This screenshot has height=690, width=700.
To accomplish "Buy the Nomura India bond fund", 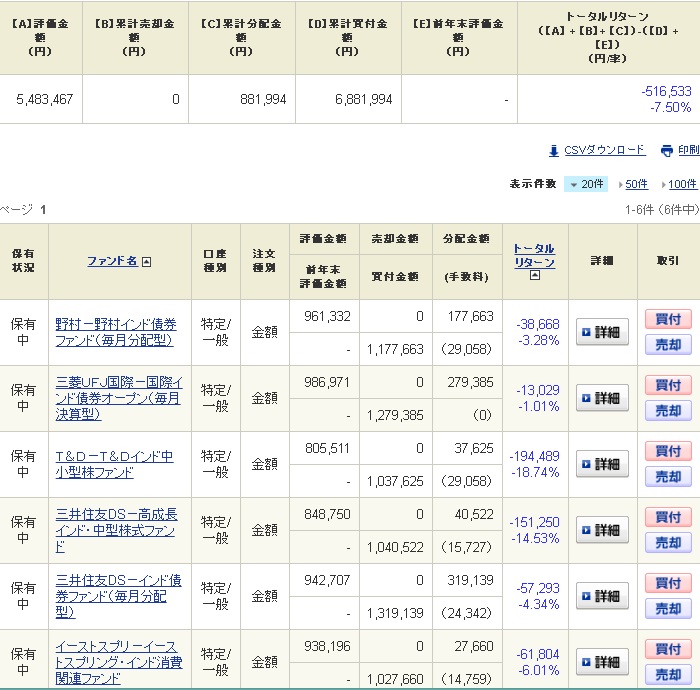I will (x=668, y=319).
